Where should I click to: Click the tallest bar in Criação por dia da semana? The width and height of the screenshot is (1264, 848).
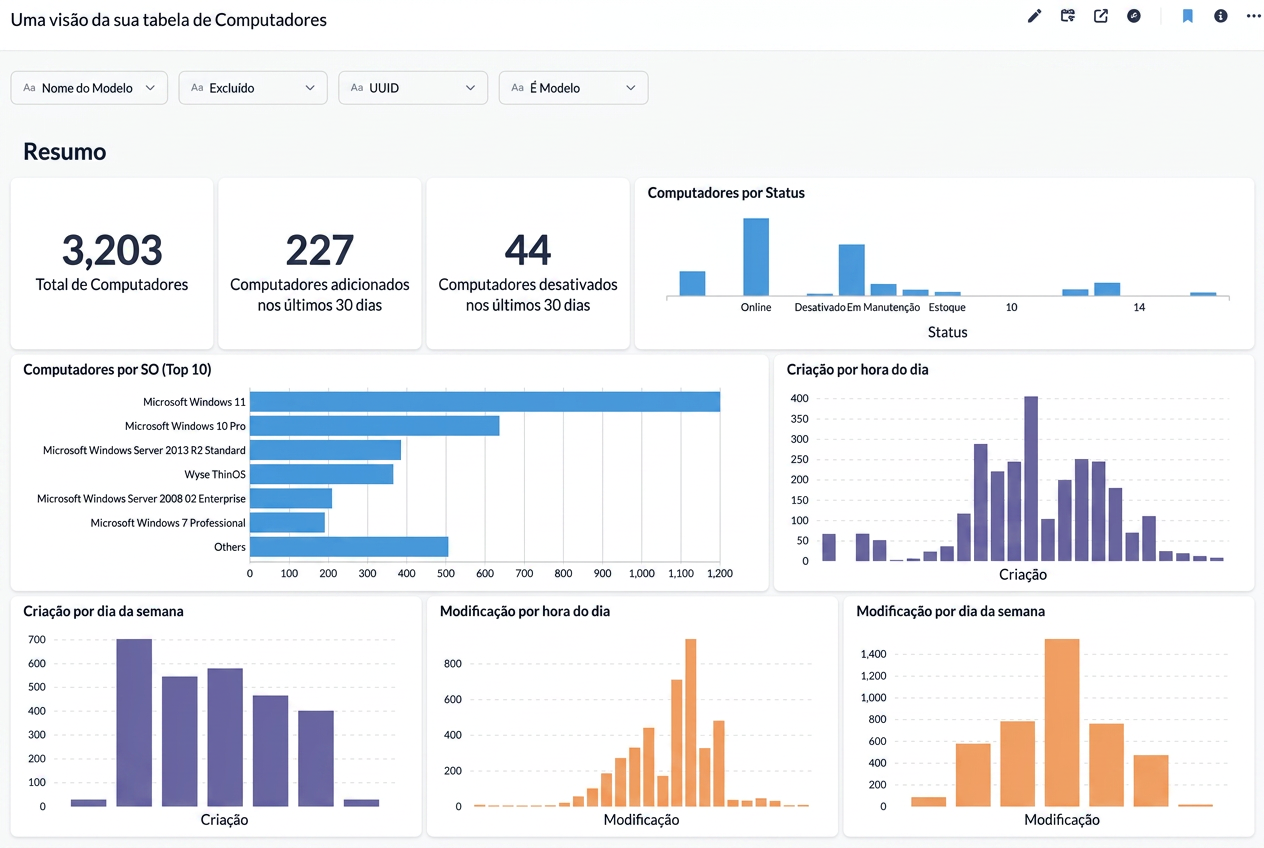pyautogui.click(x=134, y=723)
